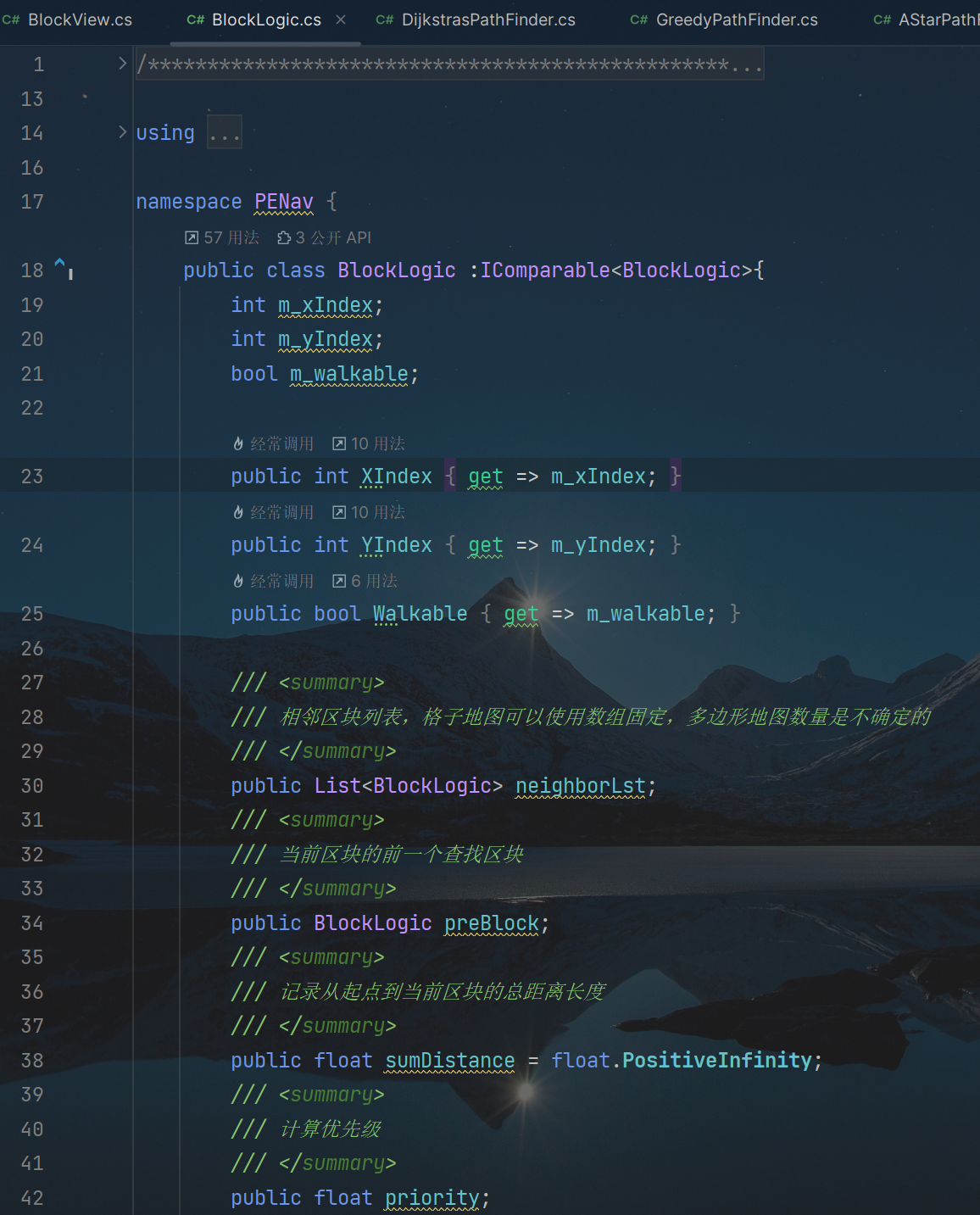
Task: Place the cursor on the neighborLst field name
Action: [x=580, y=786]
